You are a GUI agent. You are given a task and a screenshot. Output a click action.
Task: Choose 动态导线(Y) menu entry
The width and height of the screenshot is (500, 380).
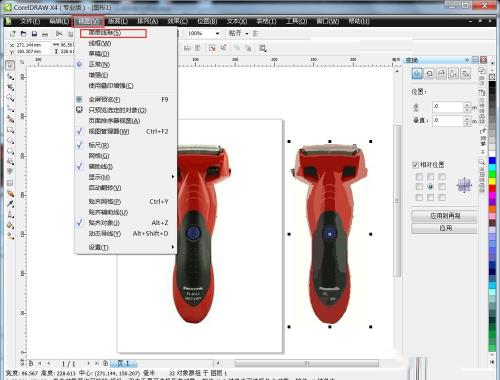coord(125,233)
